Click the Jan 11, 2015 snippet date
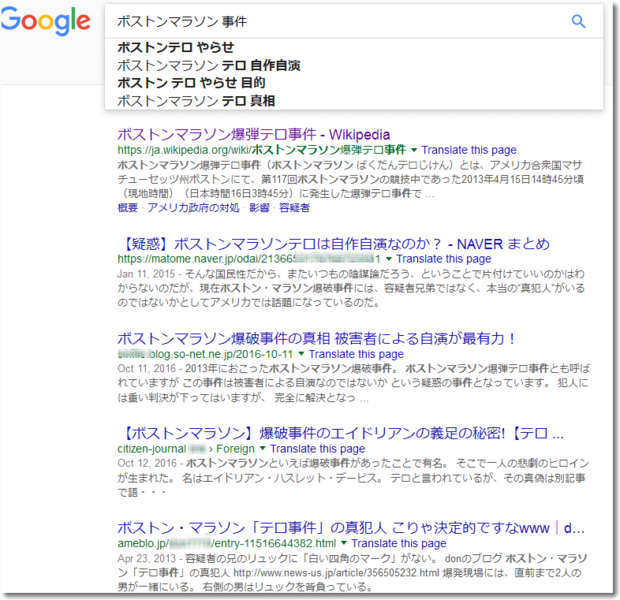This screenshot has height=600, width=620. coord(146,274)
